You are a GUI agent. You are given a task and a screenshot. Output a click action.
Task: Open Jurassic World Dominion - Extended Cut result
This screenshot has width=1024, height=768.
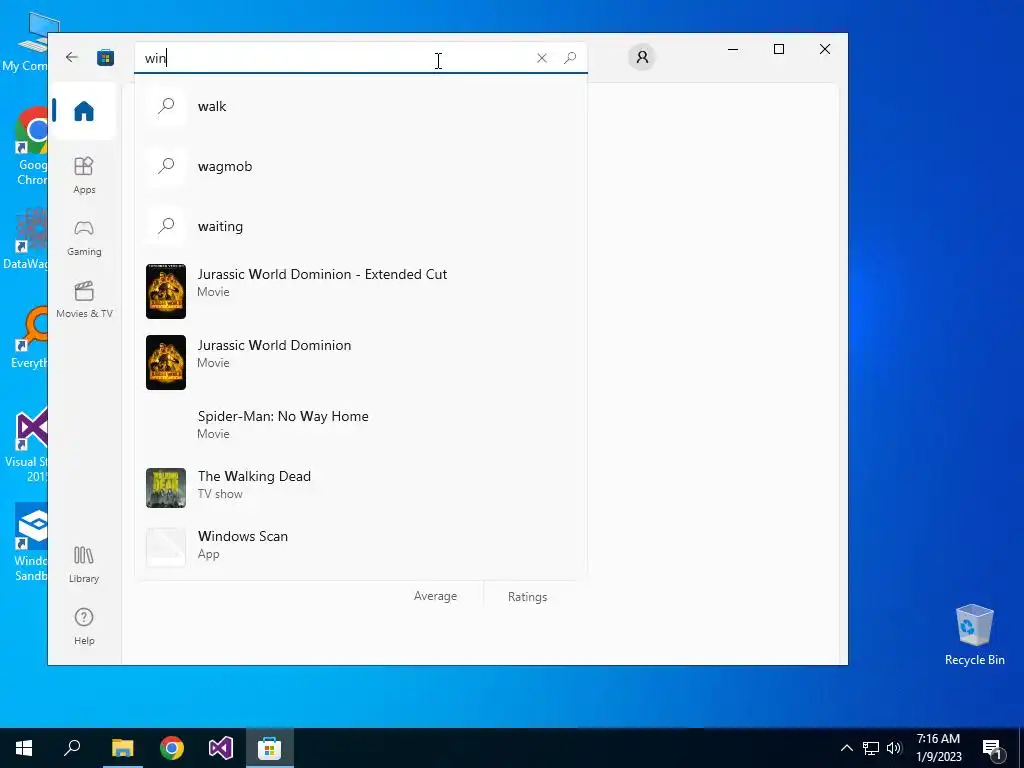coord(360,291)
